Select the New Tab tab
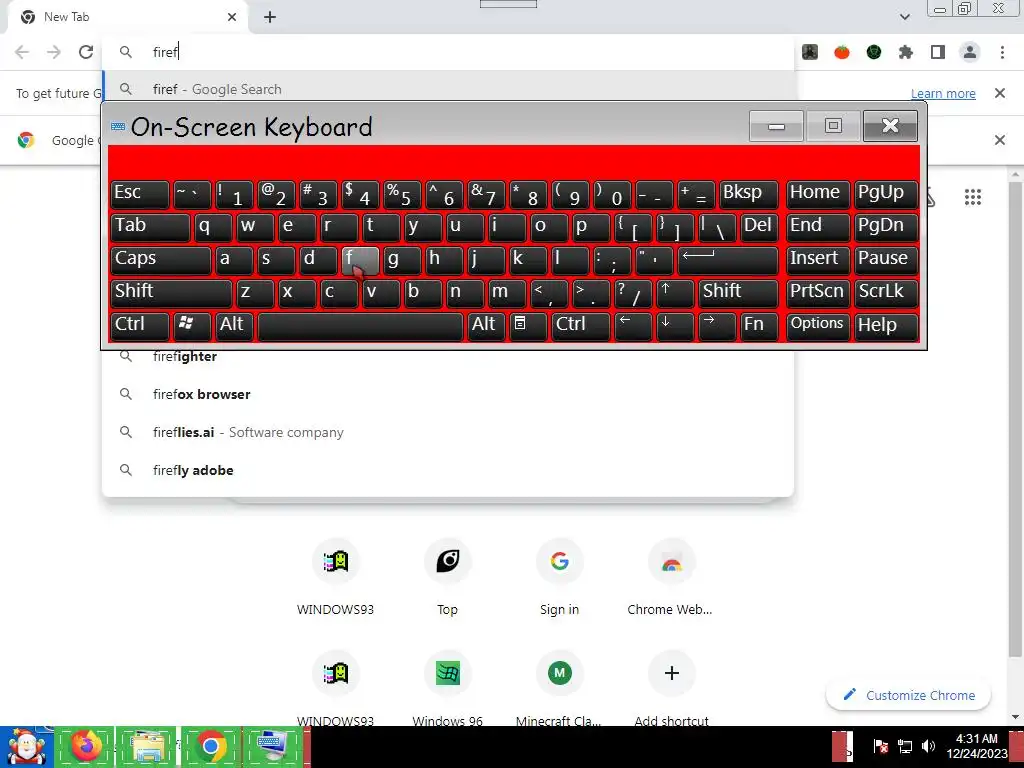 (127, 17)
